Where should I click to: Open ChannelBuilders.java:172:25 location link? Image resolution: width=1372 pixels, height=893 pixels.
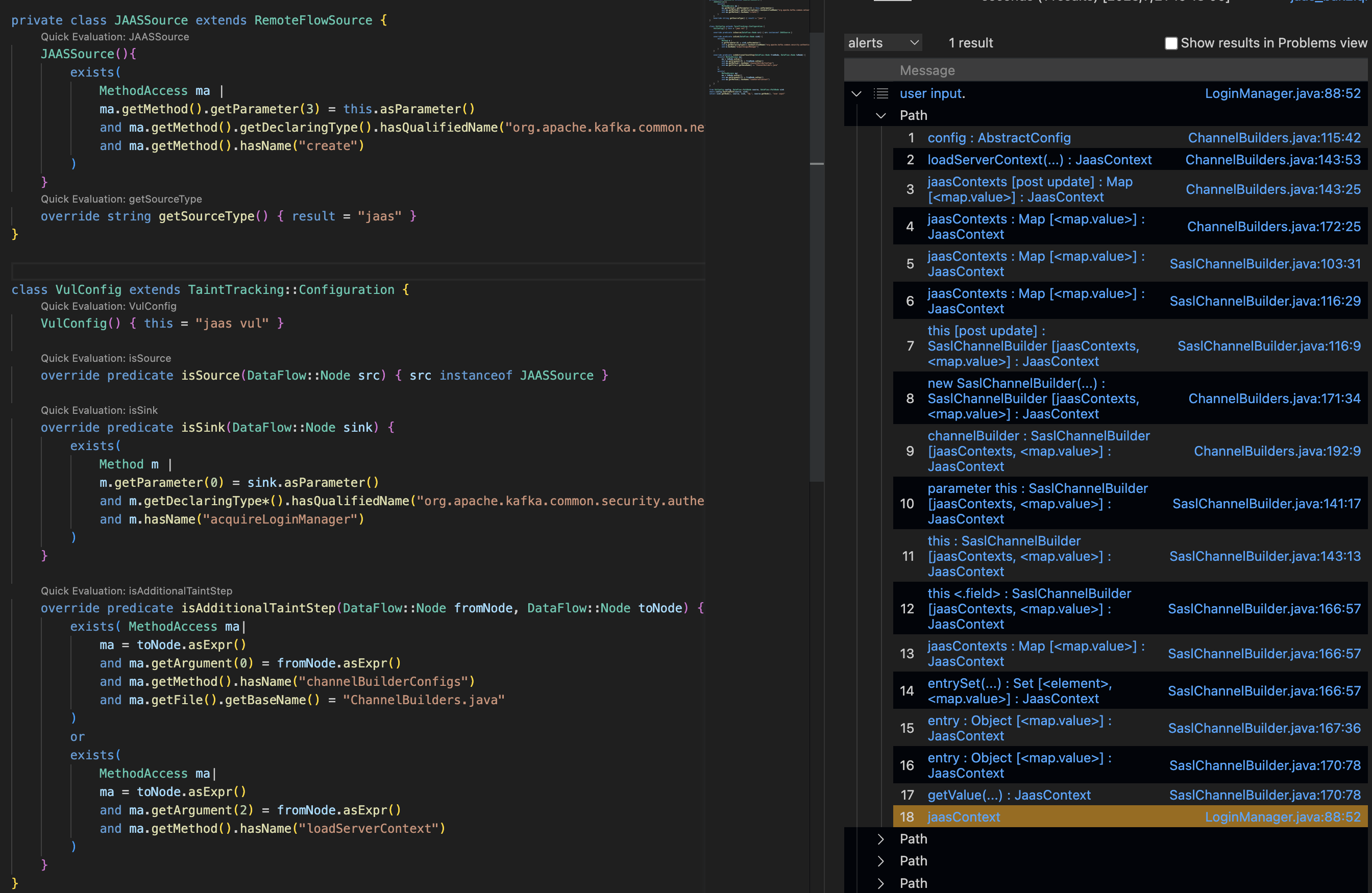pos(1273,227)
